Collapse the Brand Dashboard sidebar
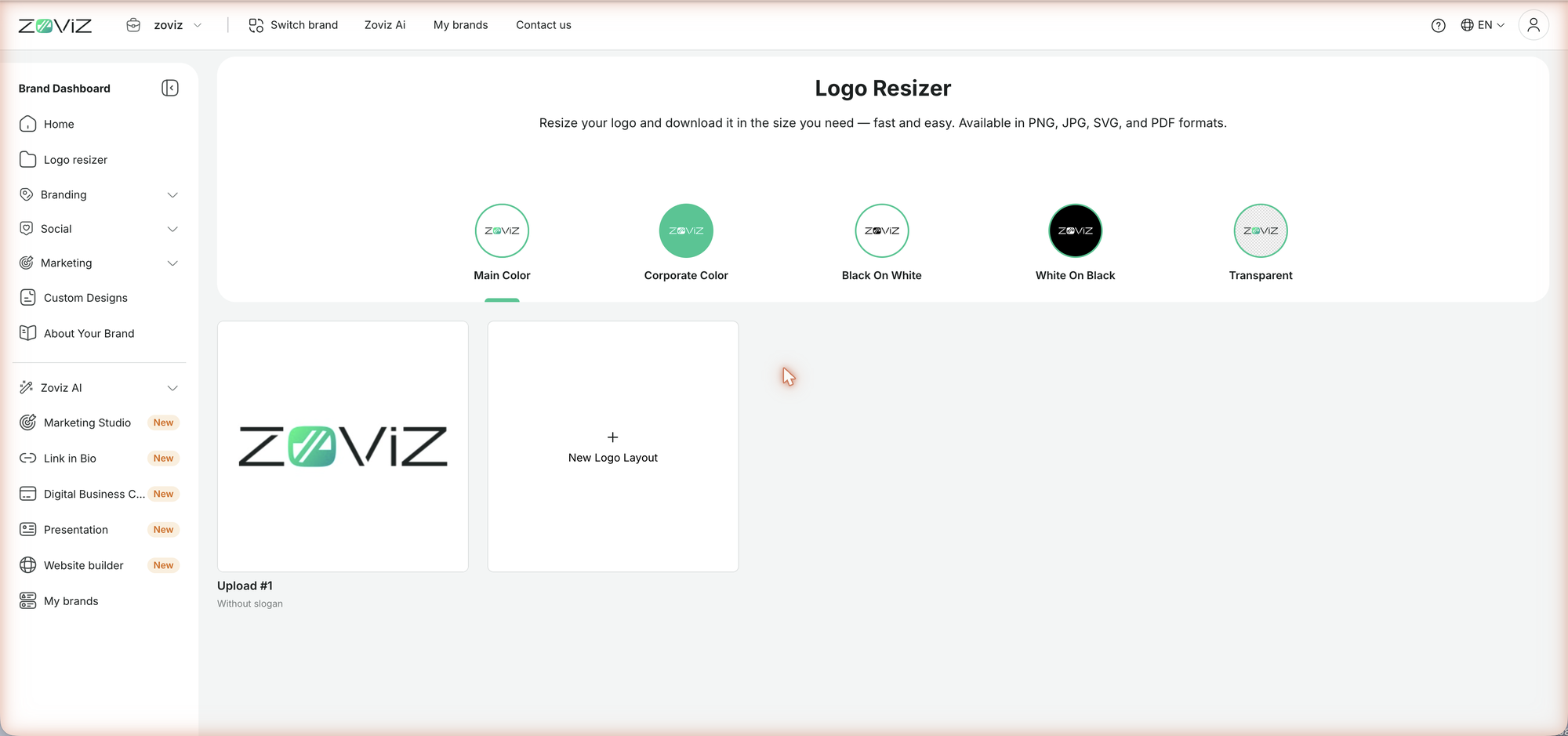Screen dimensions: 1568x736 170,88
